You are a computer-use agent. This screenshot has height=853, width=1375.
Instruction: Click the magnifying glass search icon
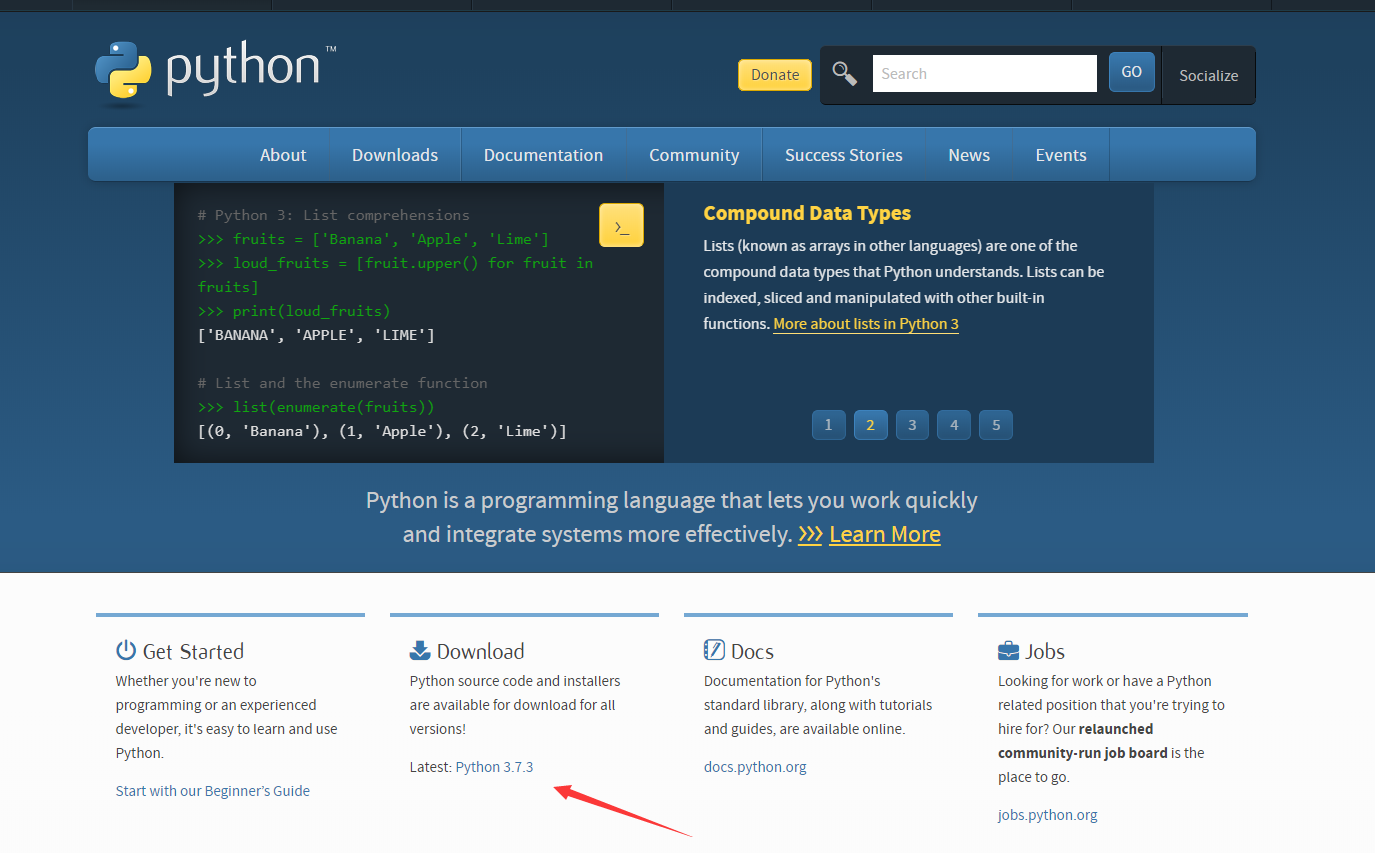(845, 73)
